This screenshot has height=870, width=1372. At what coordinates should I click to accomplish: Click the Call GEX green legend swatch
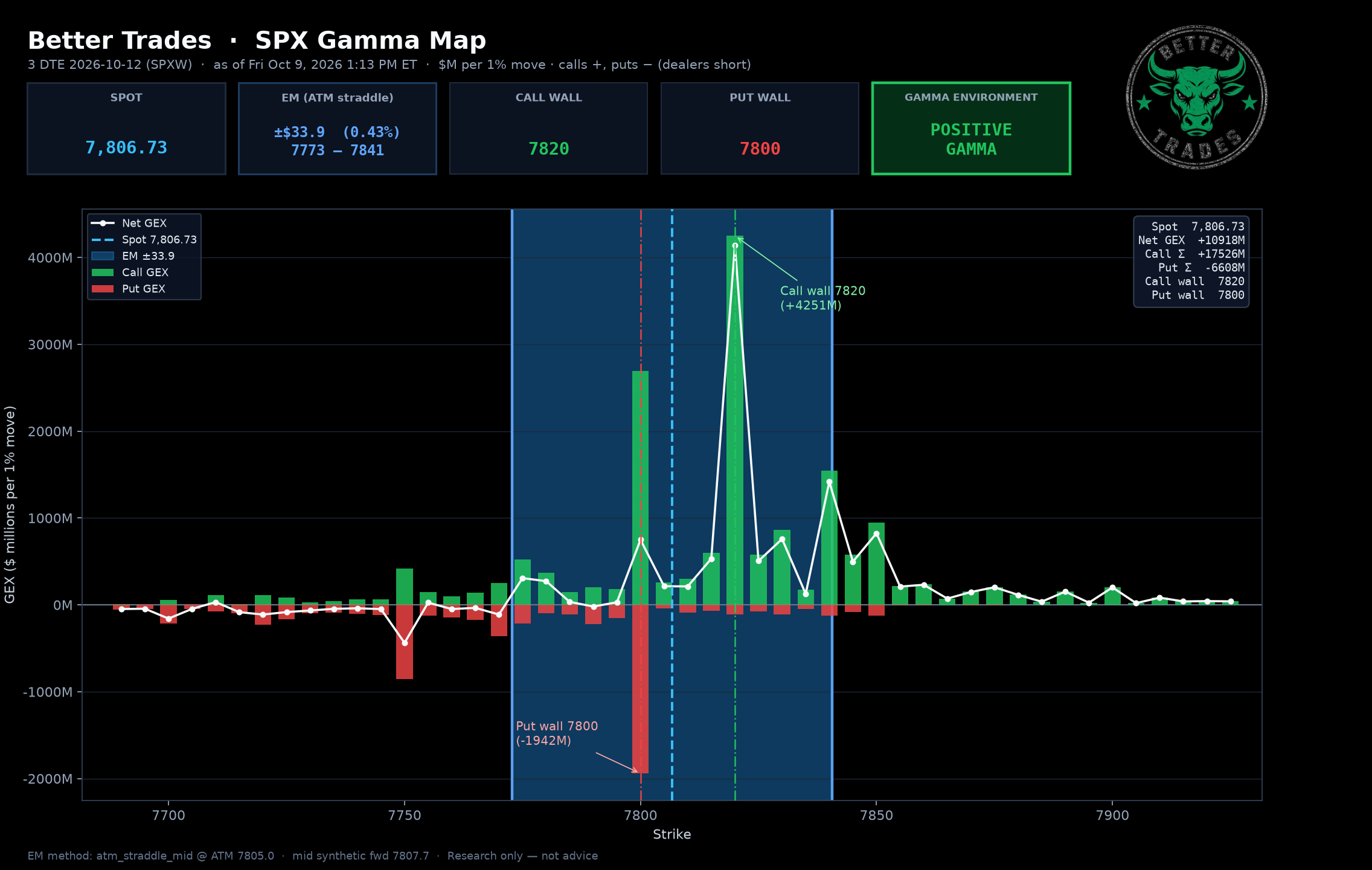(103, 272)
